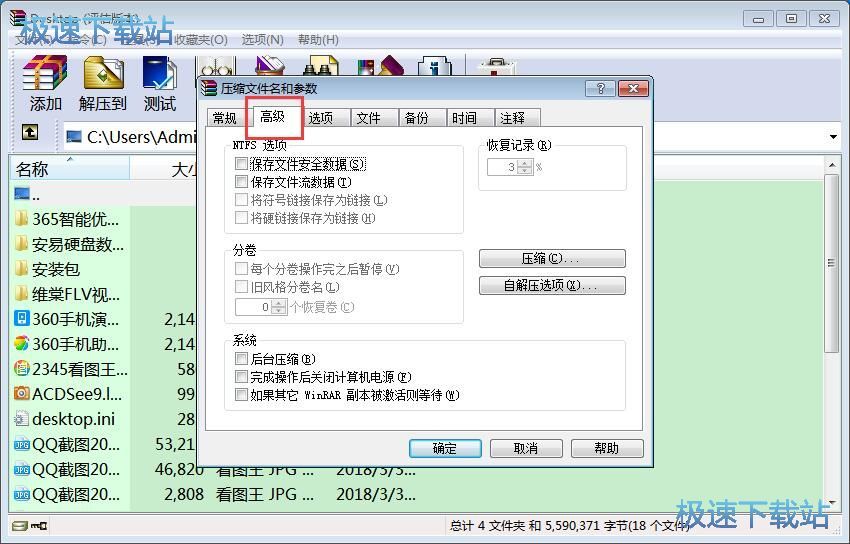Screen dimensions: 850x544
Task: Click the 取消 button
Action: point(526,448)
